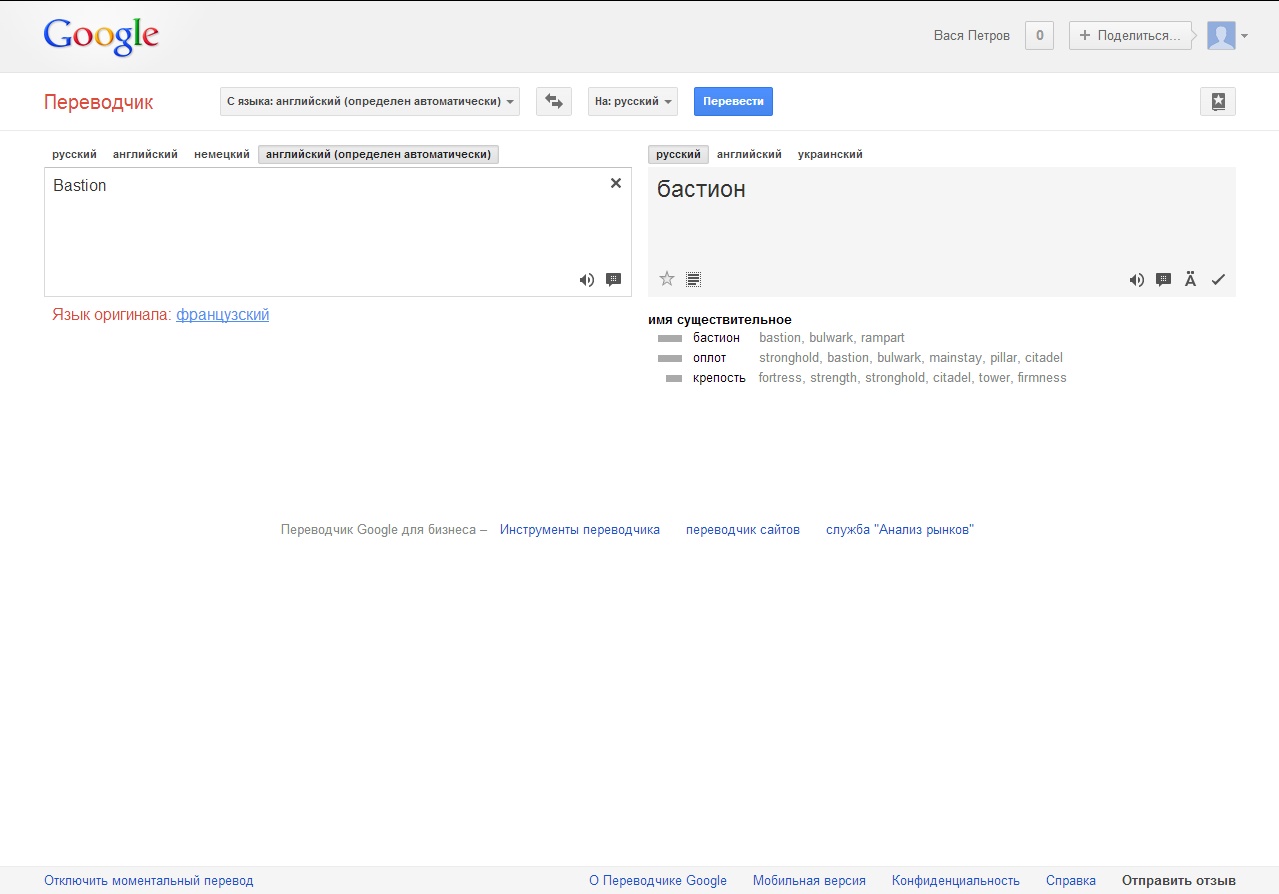Select русский target language tab
This screenshot has height=894, width=1279.
(678, 154)
